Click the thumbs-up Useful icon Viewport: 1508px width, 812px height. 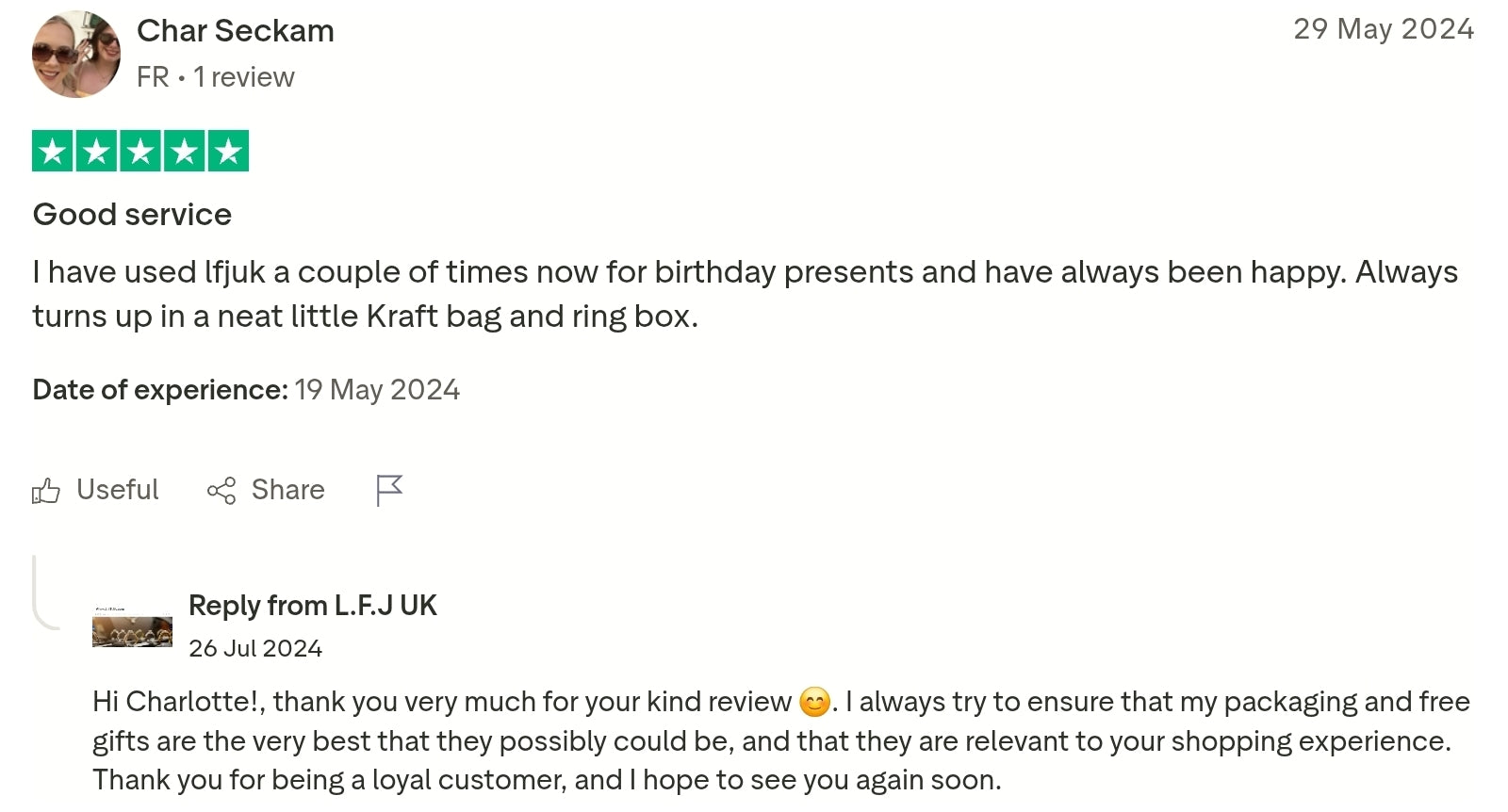[x=46, y=491]
